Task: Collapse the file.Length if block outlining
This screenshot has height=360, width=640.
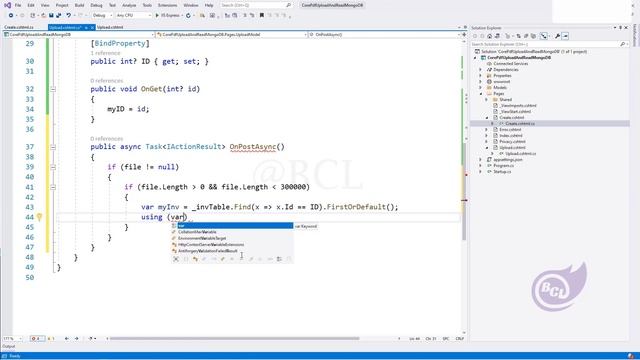Action: tap(53, 187)
